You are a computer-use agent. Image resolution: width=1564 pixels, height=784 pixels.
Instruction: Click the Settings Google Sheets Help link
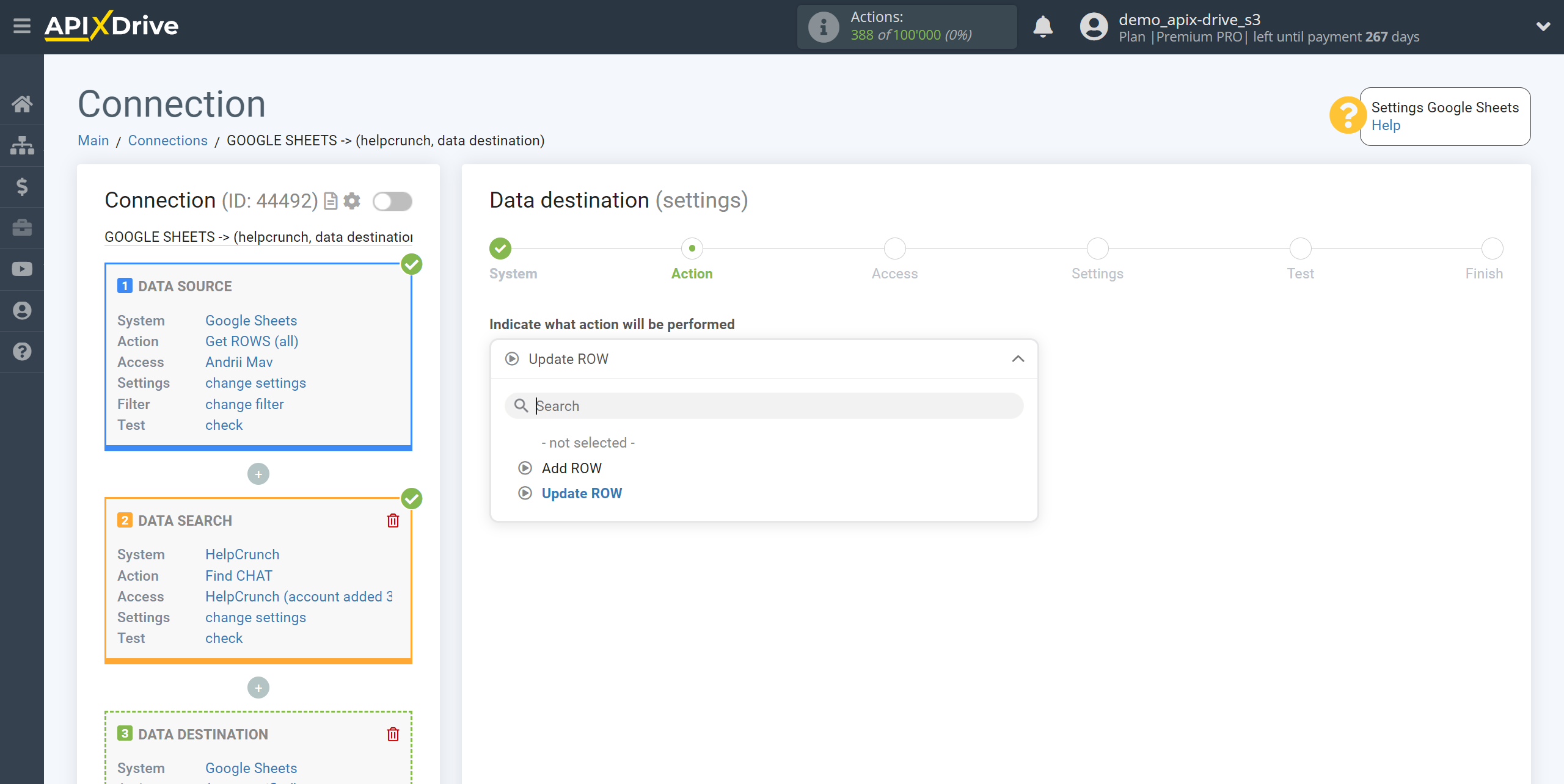1385,125
